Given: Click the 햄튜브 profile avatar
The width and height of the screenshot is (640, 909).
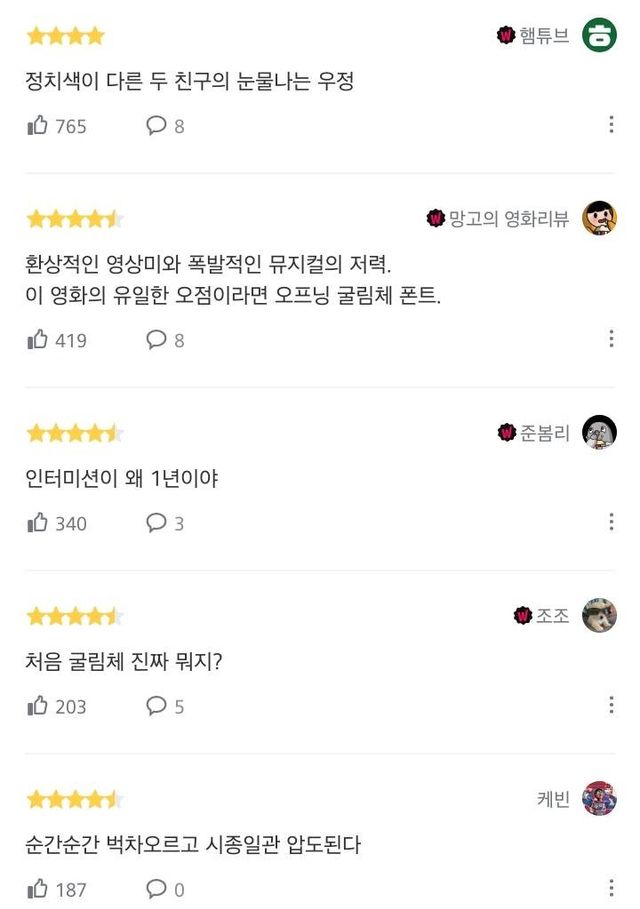Looking at the screenshot, I should [599, 36].
